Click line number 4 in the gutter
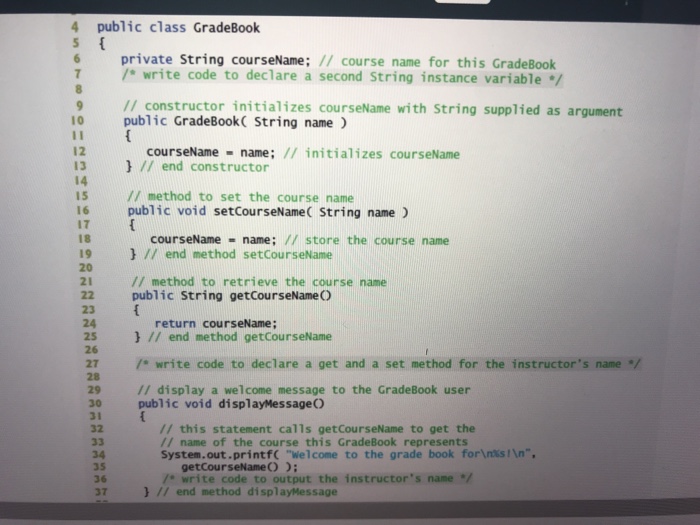The image size is (700, 525). (x=75, y=27)
